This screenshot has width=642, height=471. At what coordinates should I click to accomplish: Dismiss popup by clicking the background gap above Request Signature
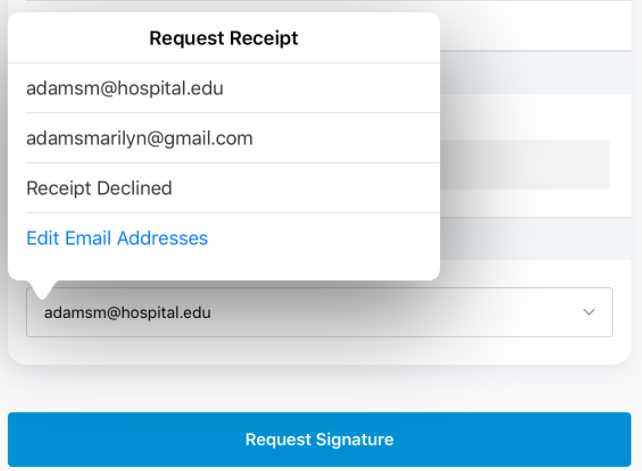pyautogui.click(x=320, y=391)
